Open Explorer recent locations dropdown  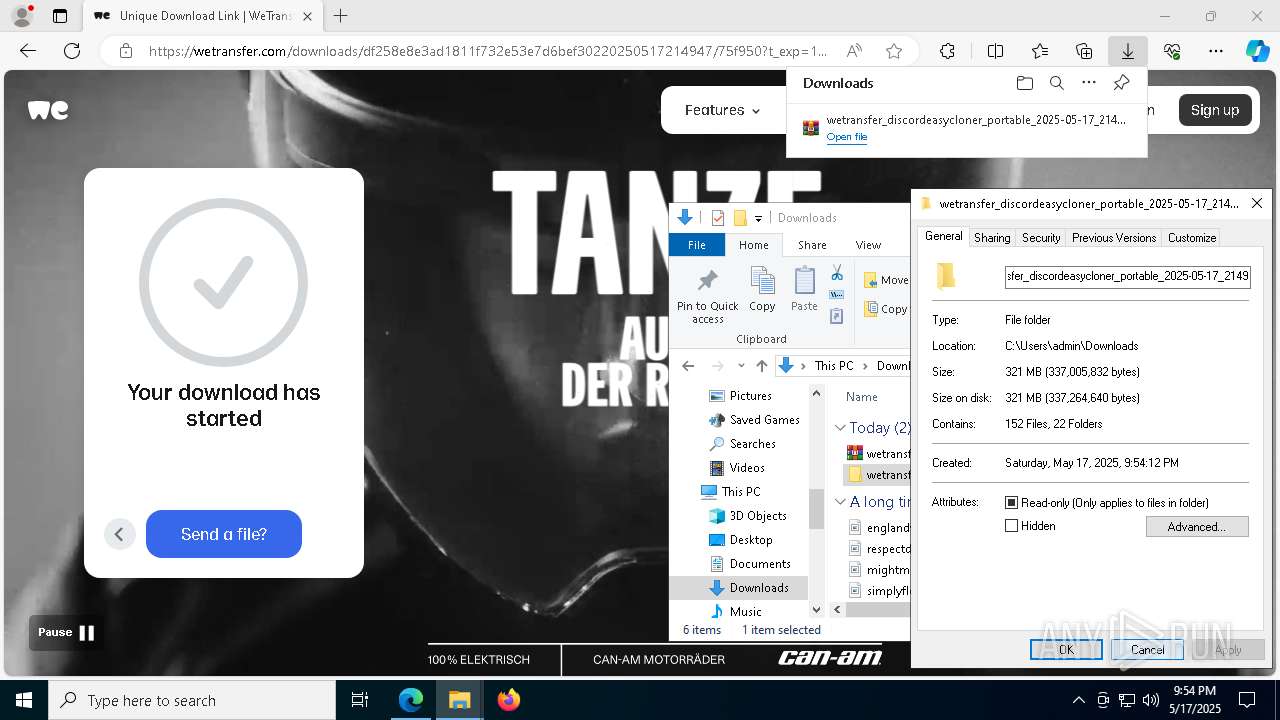click(x=741, y=366)
